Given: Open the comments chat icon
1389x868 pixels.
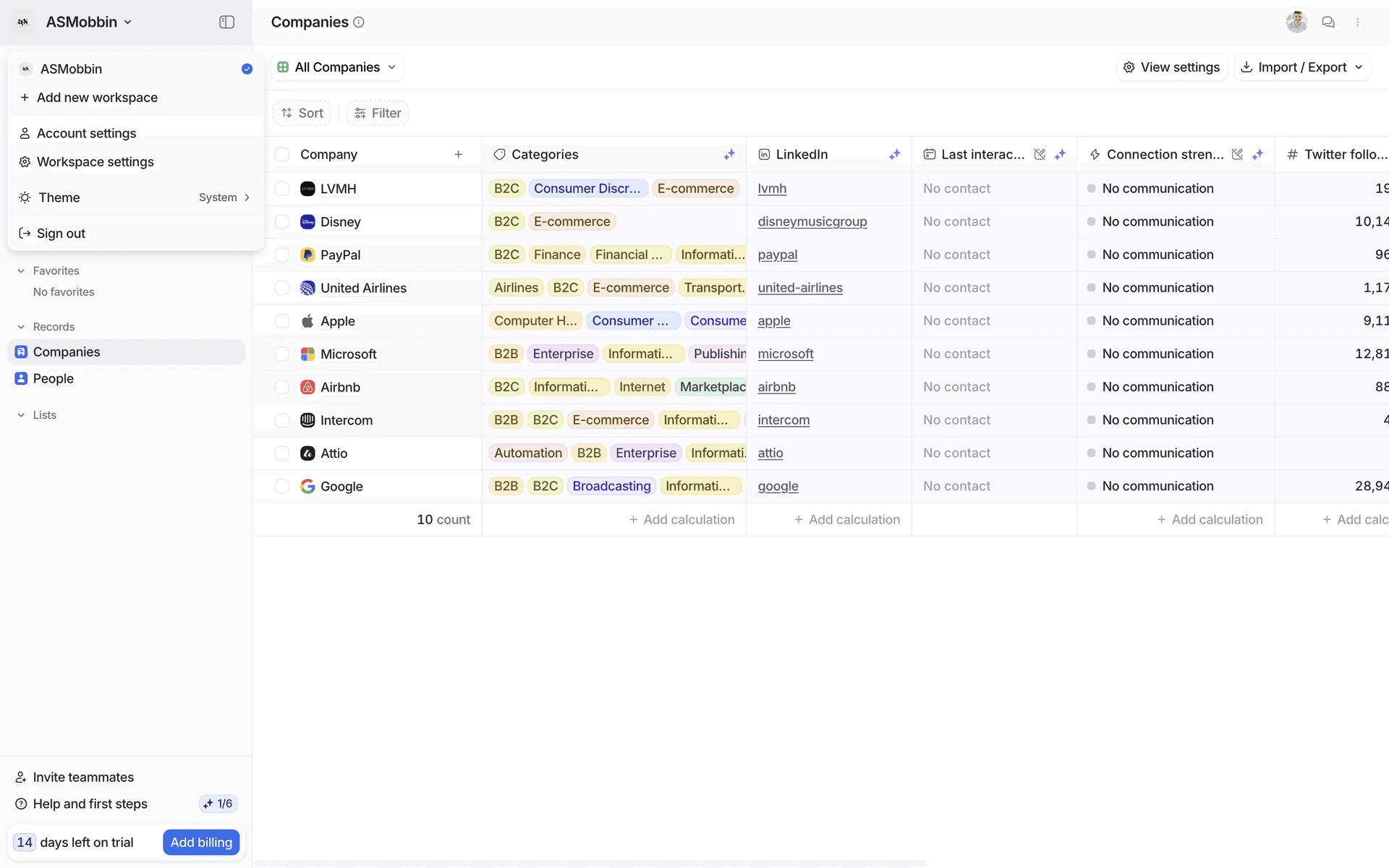Looking at the screenshot, I should click(x=1328, y=22).
